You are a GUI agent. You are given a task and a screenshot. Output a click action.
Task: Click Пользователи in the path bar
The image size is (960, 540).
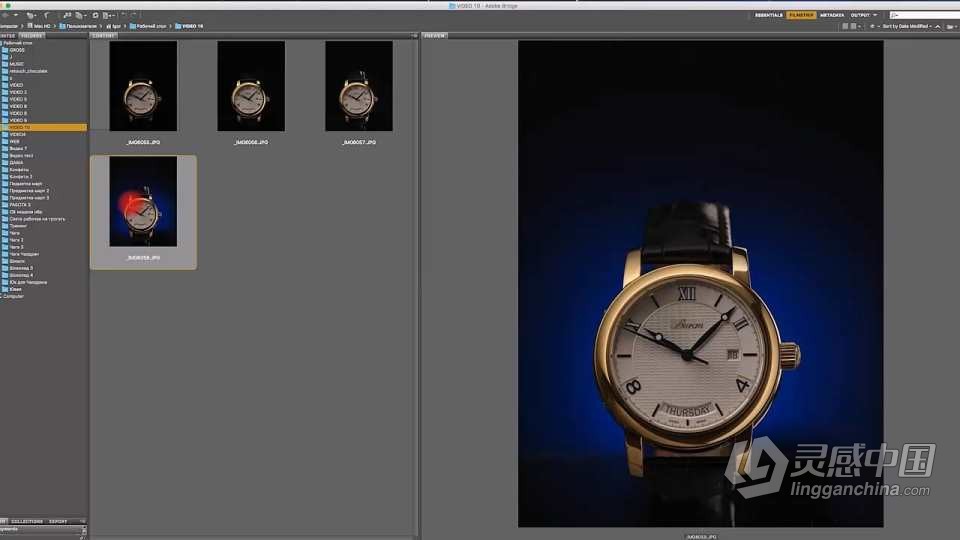[78, 26]
